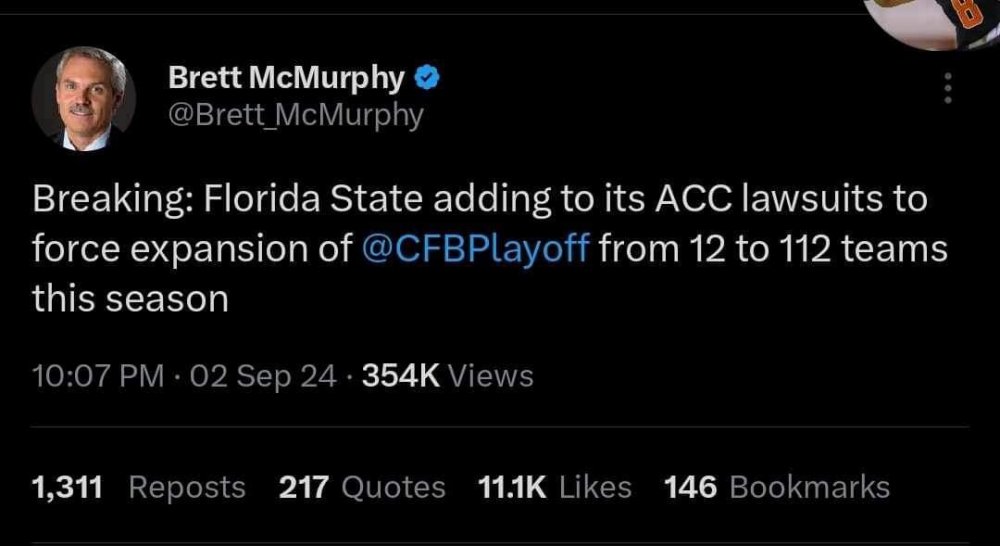The image size is (1000, 546).
Task: Click the Brett McMurphy display name
Action: (285, 77)
